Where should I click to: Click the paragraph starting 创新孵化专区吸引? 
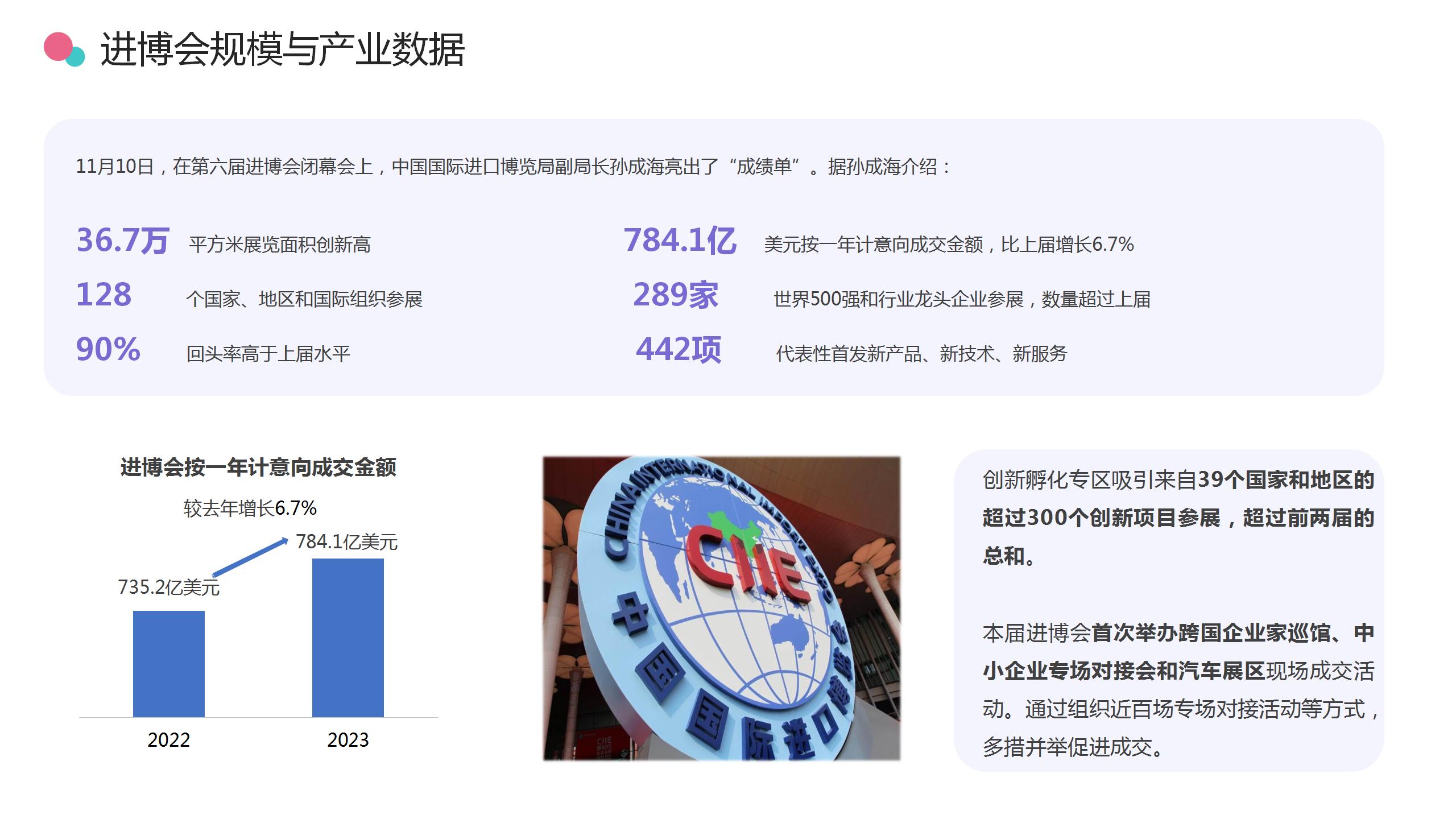coord(1178,518)
